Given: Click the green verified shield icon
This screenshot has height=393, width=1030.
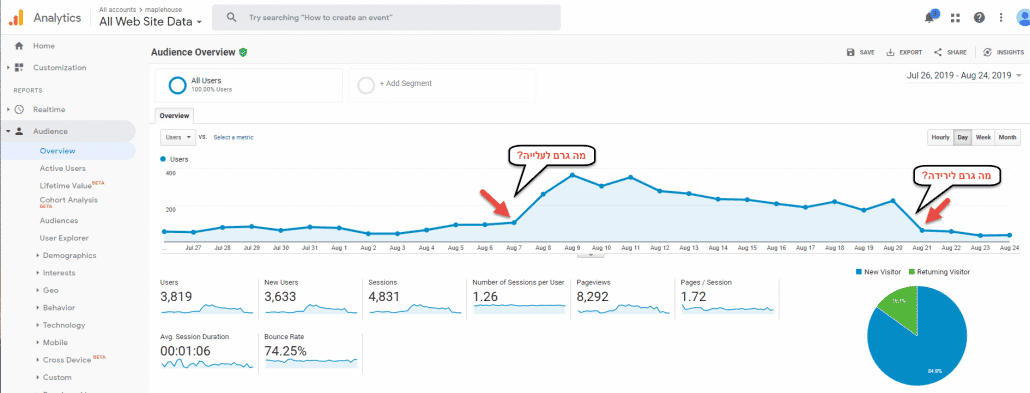Looking at the screenshot, I should pos(243,52).
